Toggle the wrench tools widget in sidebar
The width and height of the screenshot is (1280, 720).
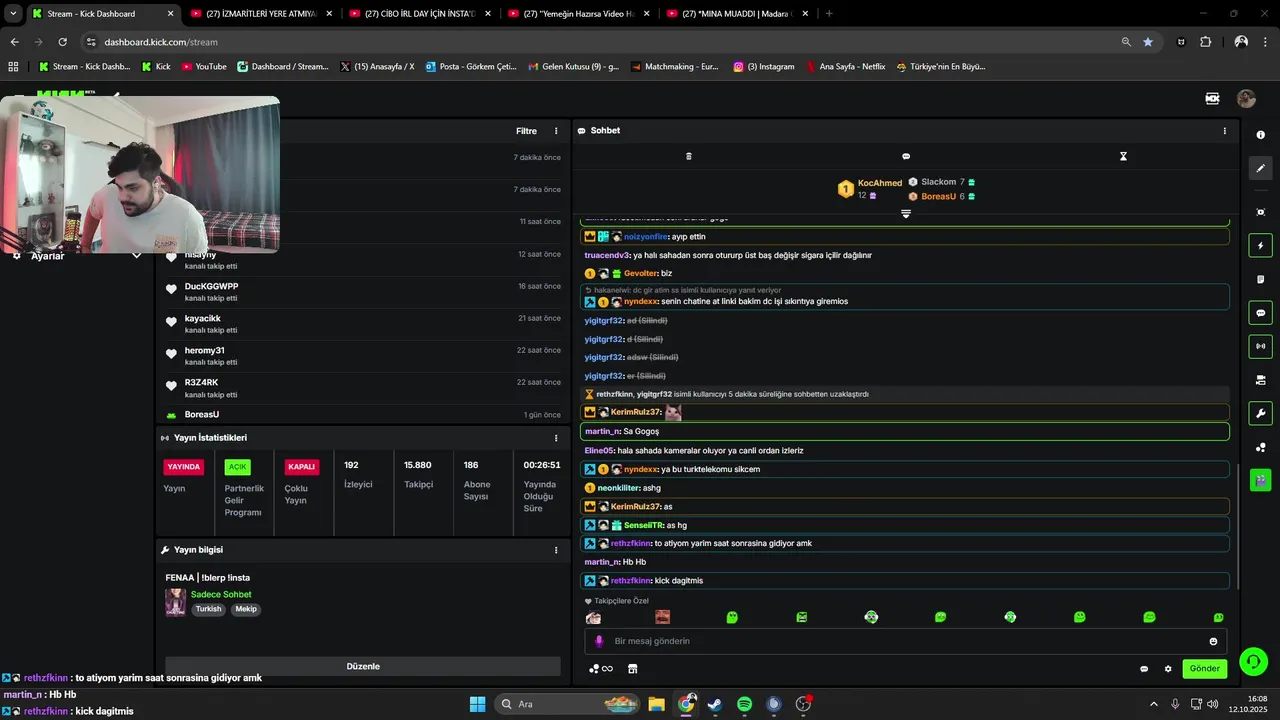coord(1260,413)
